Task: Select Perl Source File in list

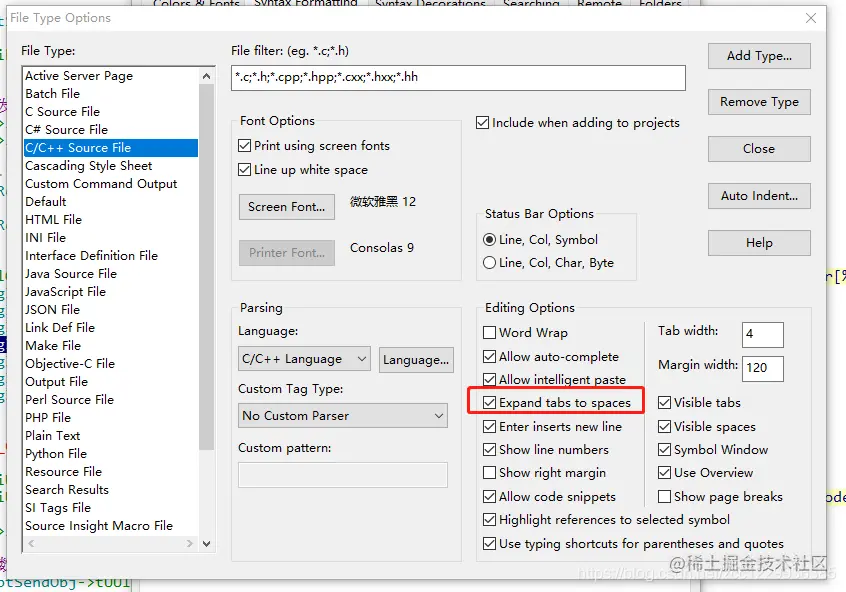Action: [x=111, y=400]
